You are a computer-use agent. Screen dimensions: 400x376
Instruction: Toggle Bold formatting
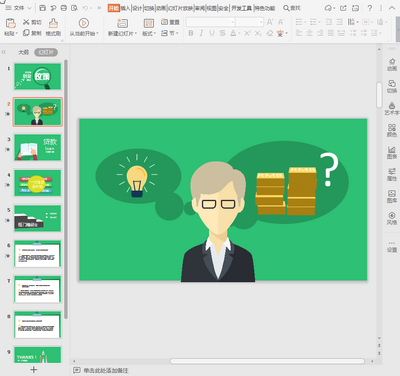click(x=191, y=33)
